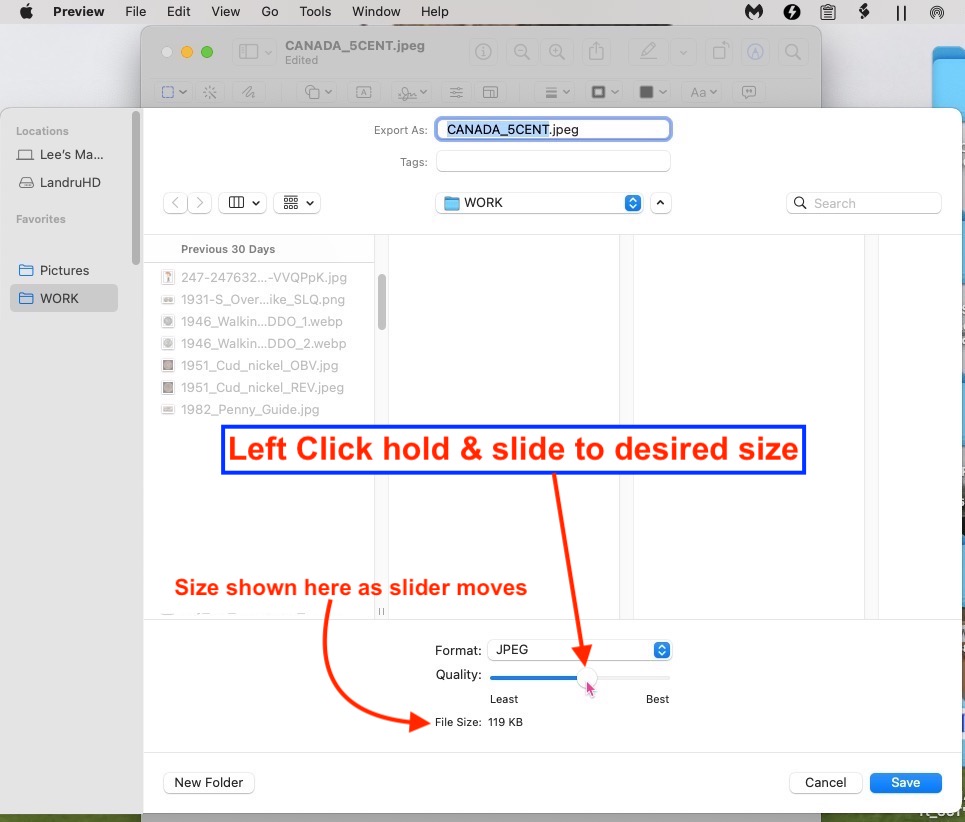
Task: Open the Shapes tool dropdown
Action: 318,92
